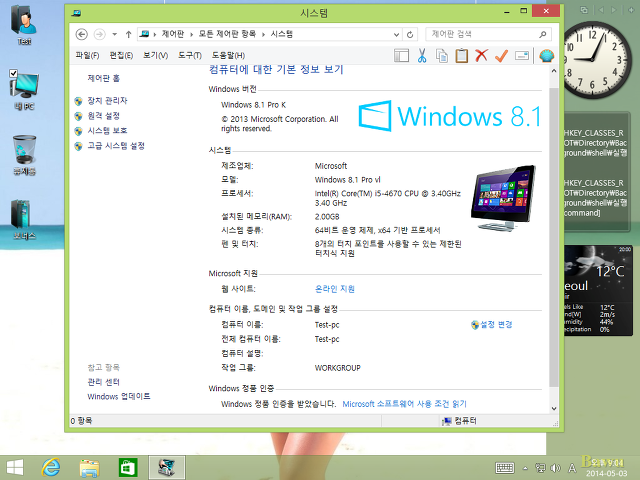This screenshot has width=640, height=480.
Task: Open the touch keyboard tray icon
Action: pyautogui.click(x=505, y=468)
